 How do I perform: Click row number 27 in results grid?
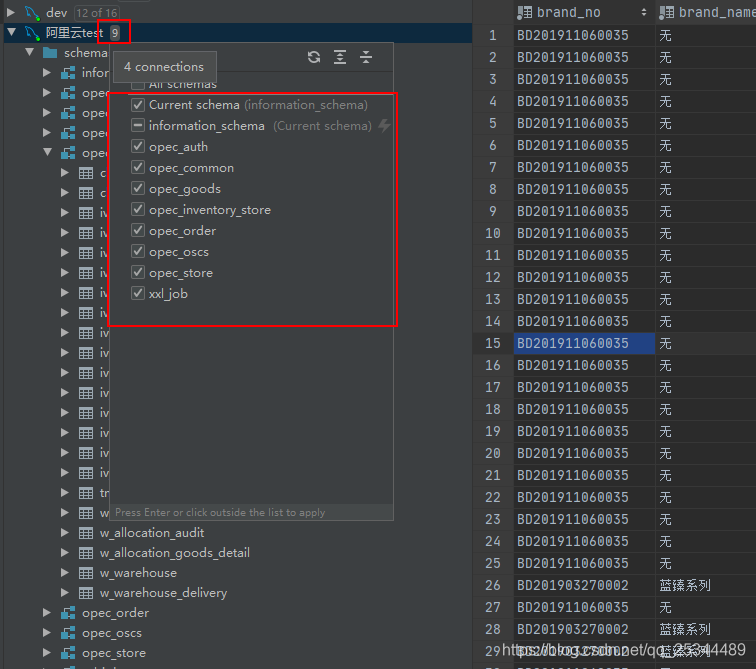(493, 607)
